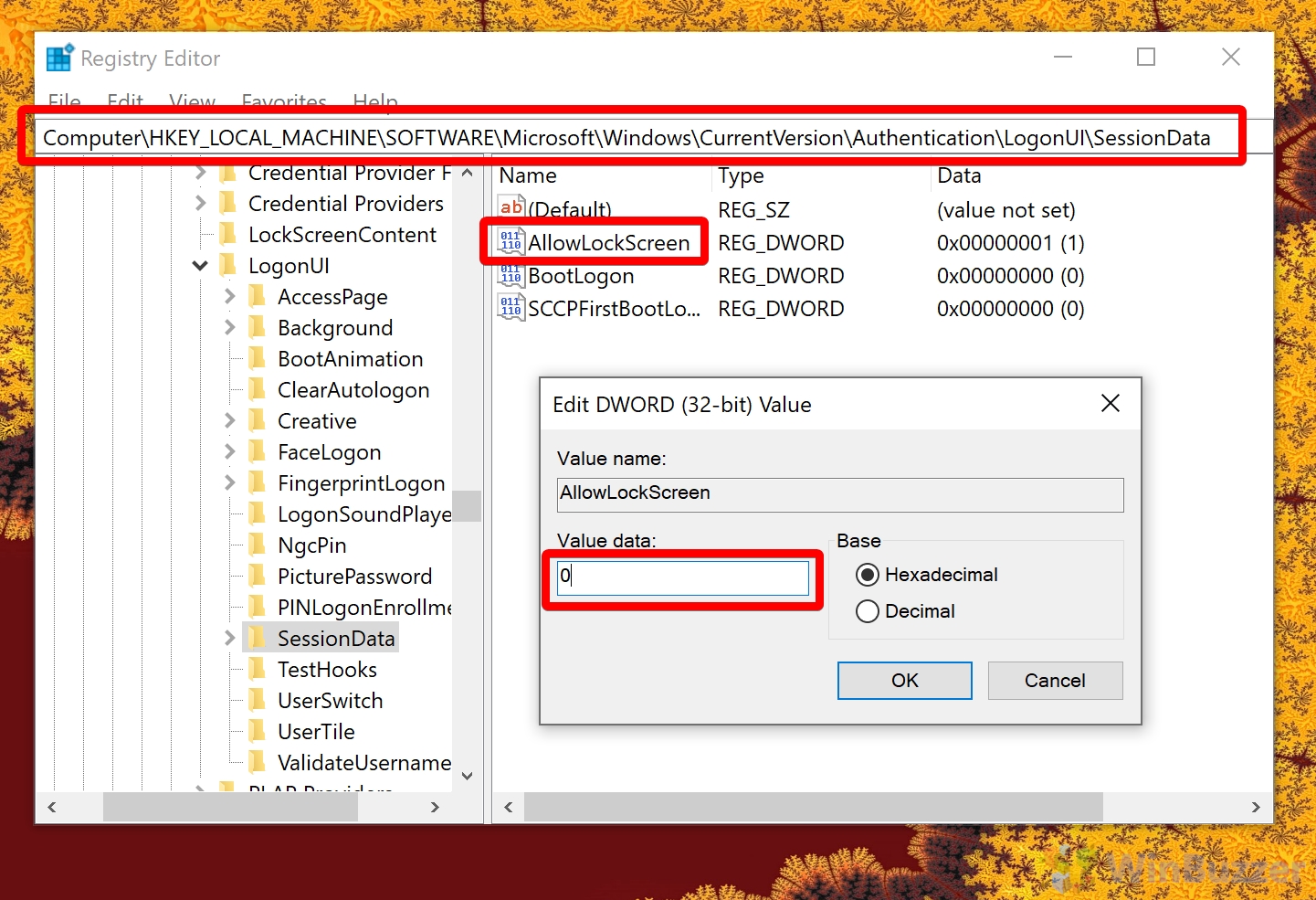Select the Decimal base option

pyautogui.click(x=868, y=611)
